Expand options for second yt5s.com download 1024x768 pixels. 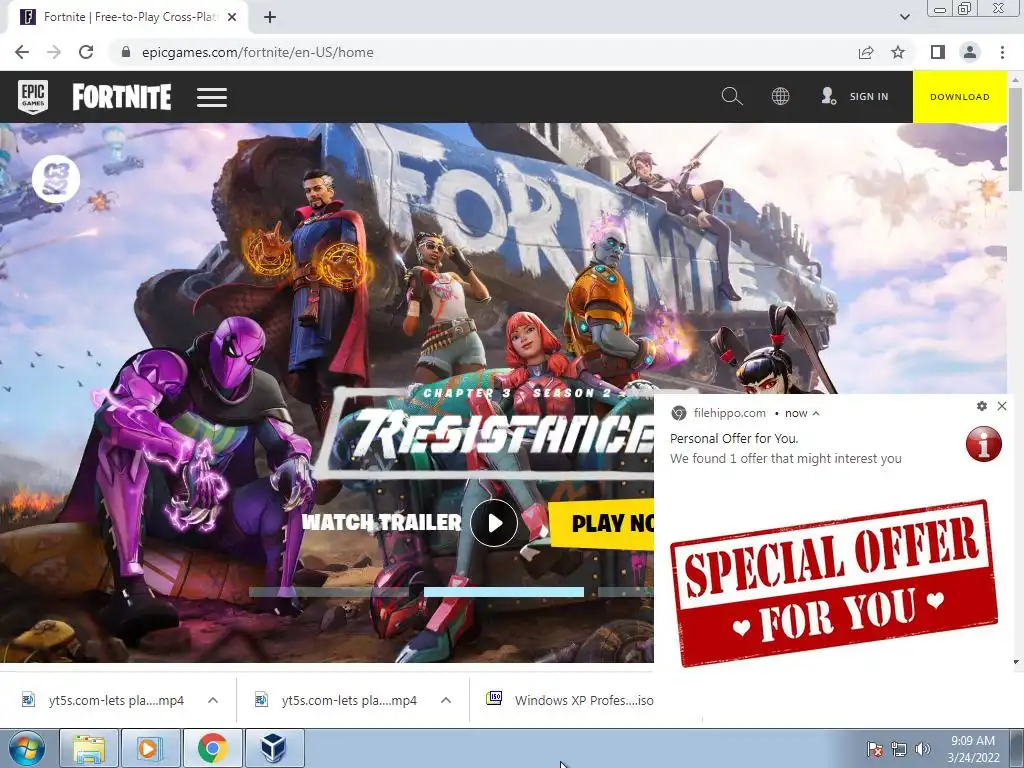coord(446,700)
